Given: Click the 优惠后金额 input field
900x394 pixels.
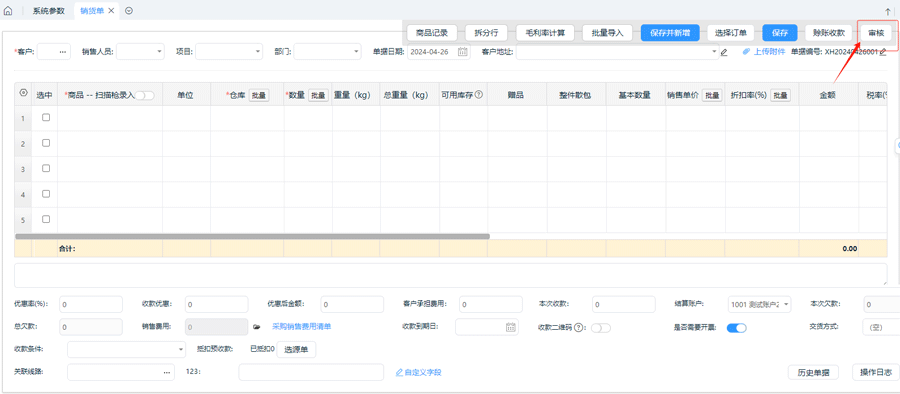Looking at the screenshot, I should coord(352,304).
